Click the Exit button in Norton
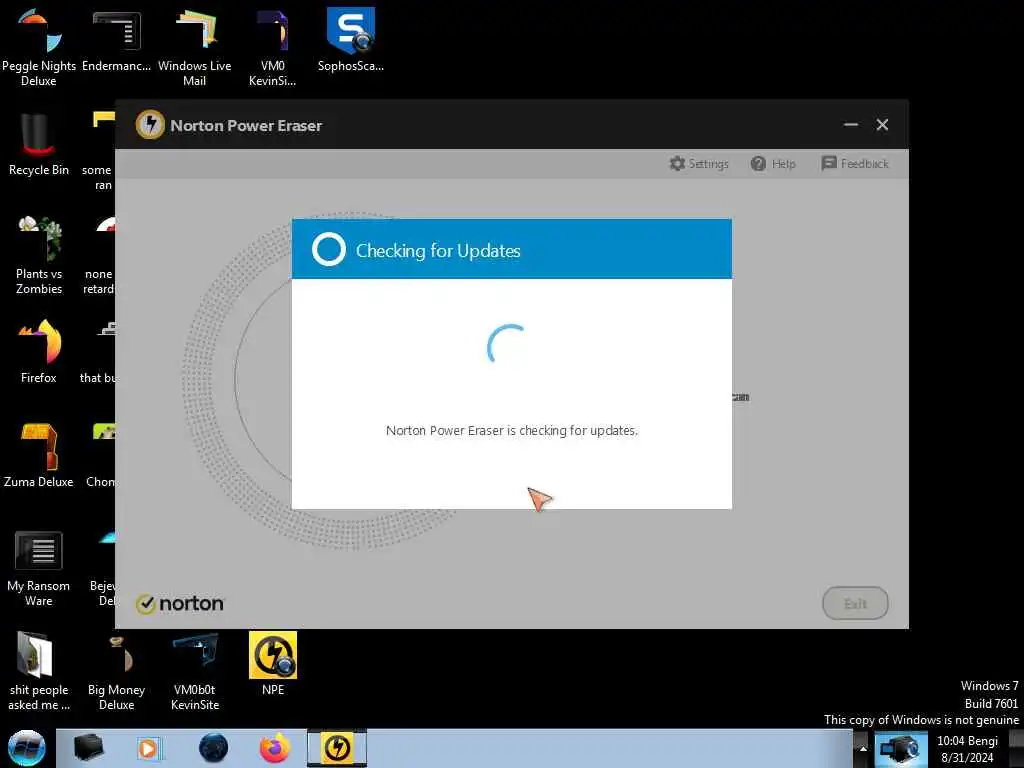1024x768 pixels. coord(855,603)
